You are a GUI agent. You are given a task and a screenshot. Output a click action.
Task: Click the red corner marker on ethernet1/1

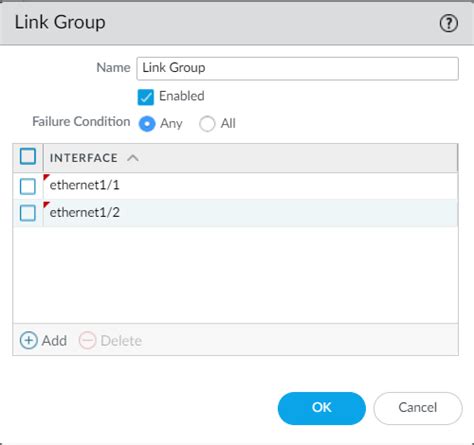click(46, 177)
